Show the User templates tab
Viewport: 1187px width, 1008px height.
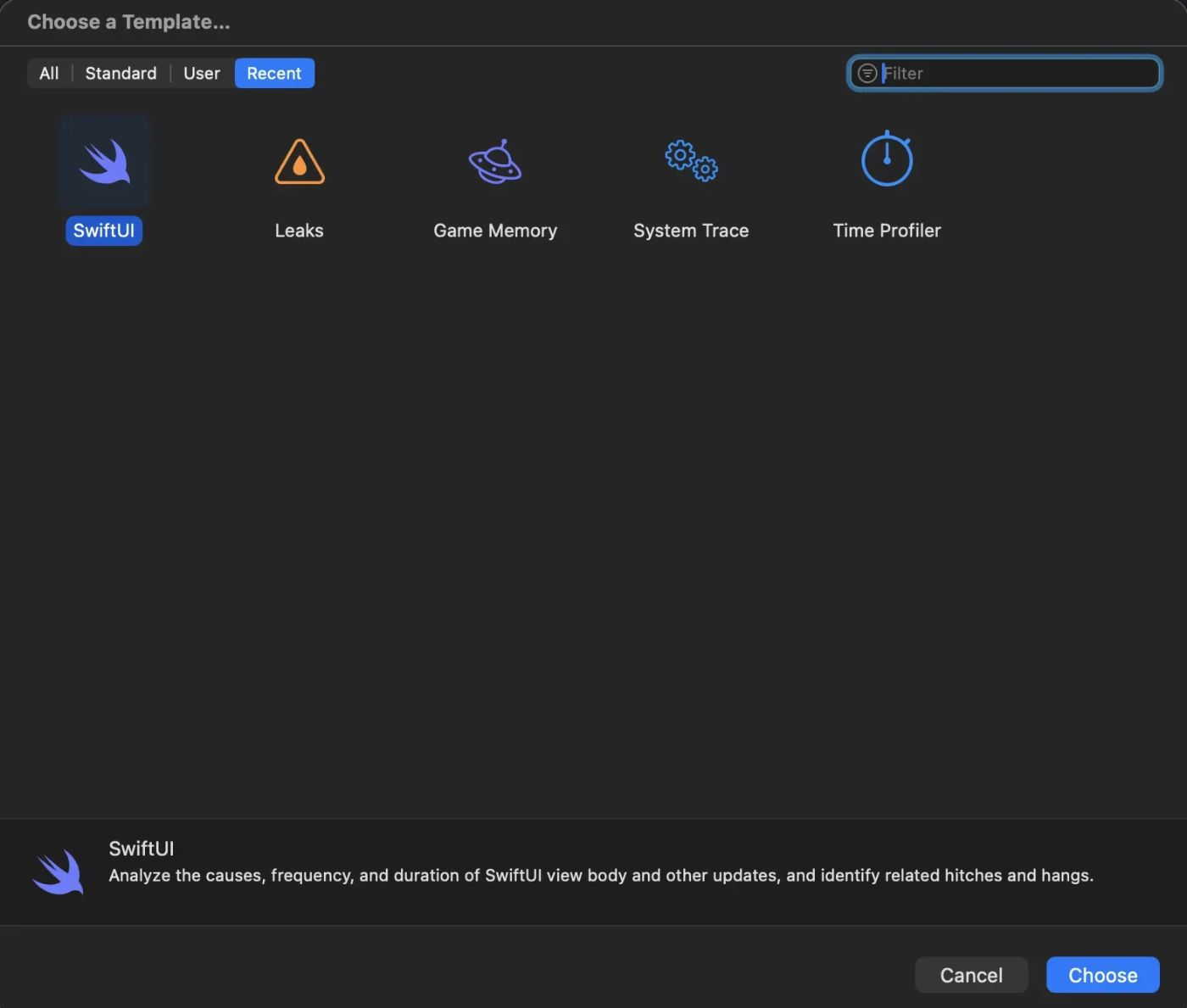pyautogui.click(x=202, y=74)
